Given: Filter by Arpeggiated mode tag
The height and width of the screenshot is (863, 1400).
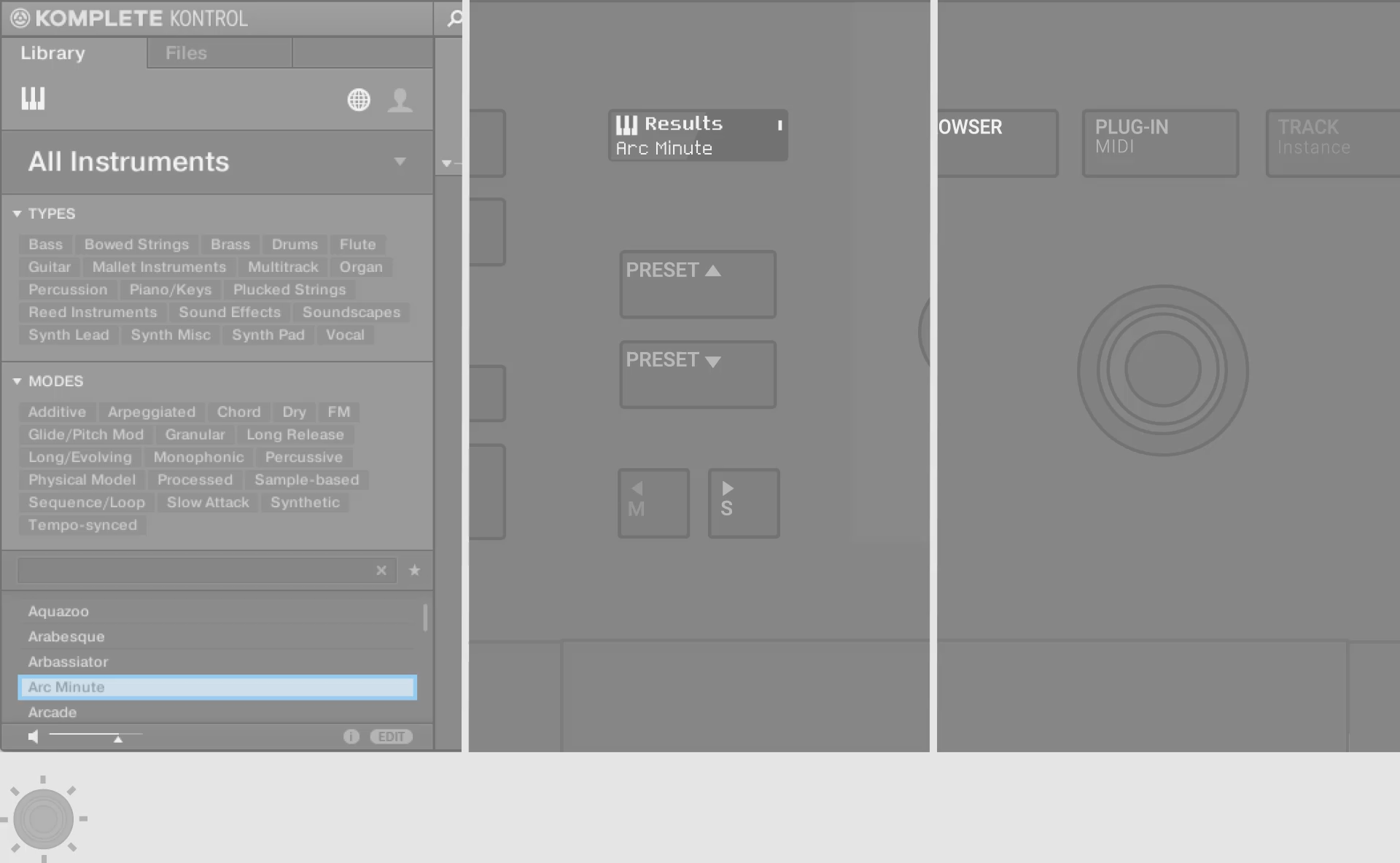Looking at the screenshot, I should tap(152, 412).
